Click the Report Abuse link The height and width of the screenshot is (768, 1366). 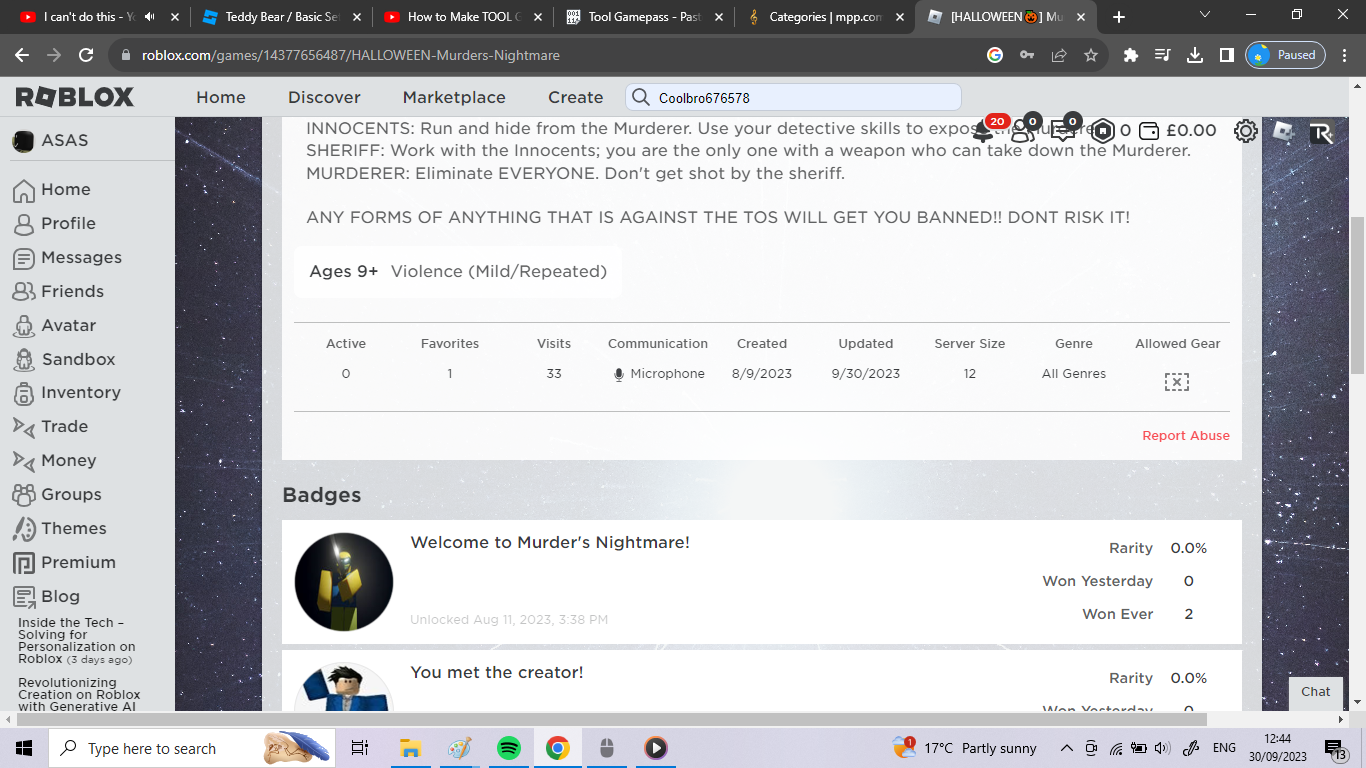[1186, 436]
